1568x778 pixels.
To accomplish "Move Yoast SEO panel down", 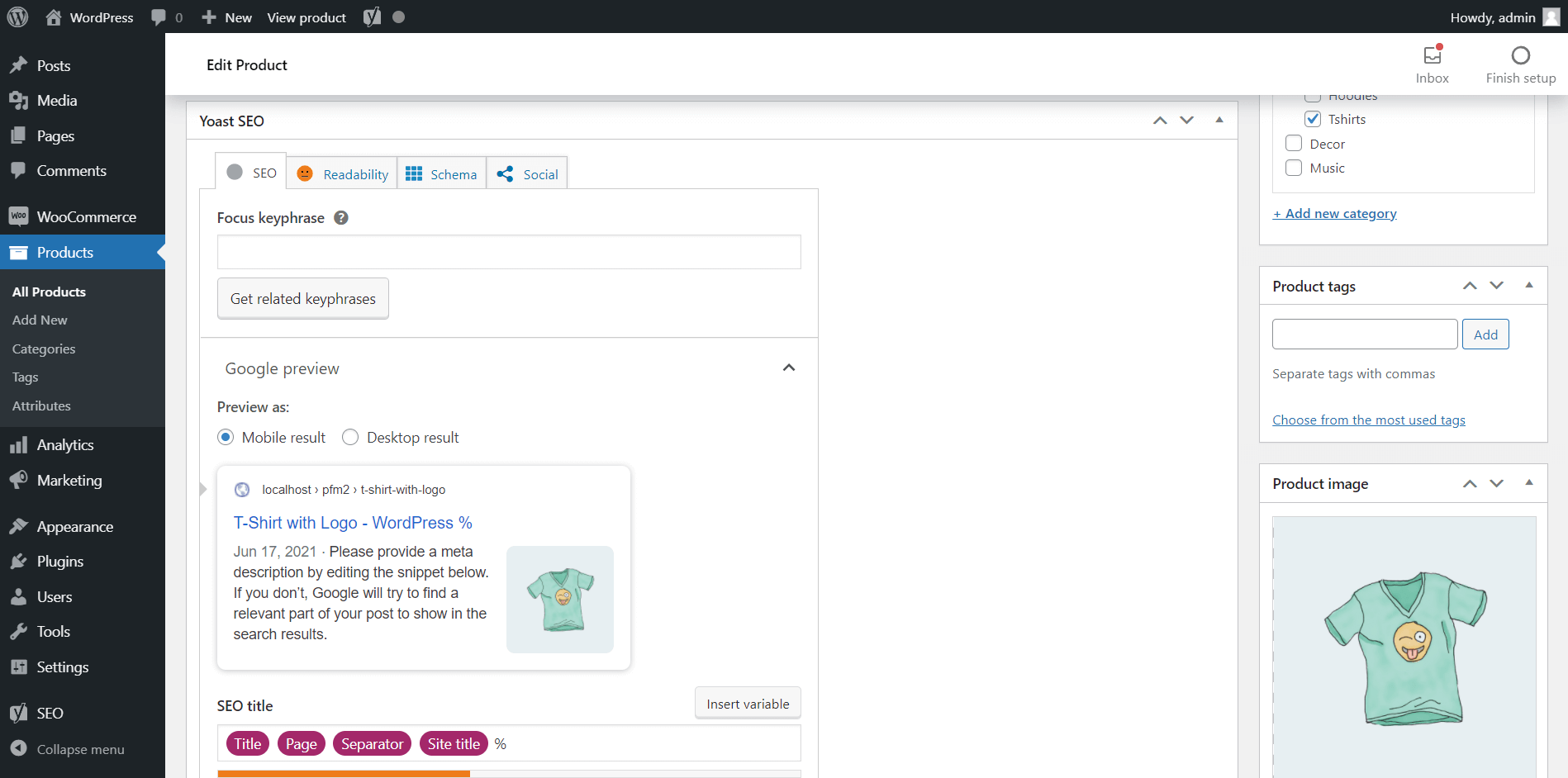I will [x=1187, y=121].
